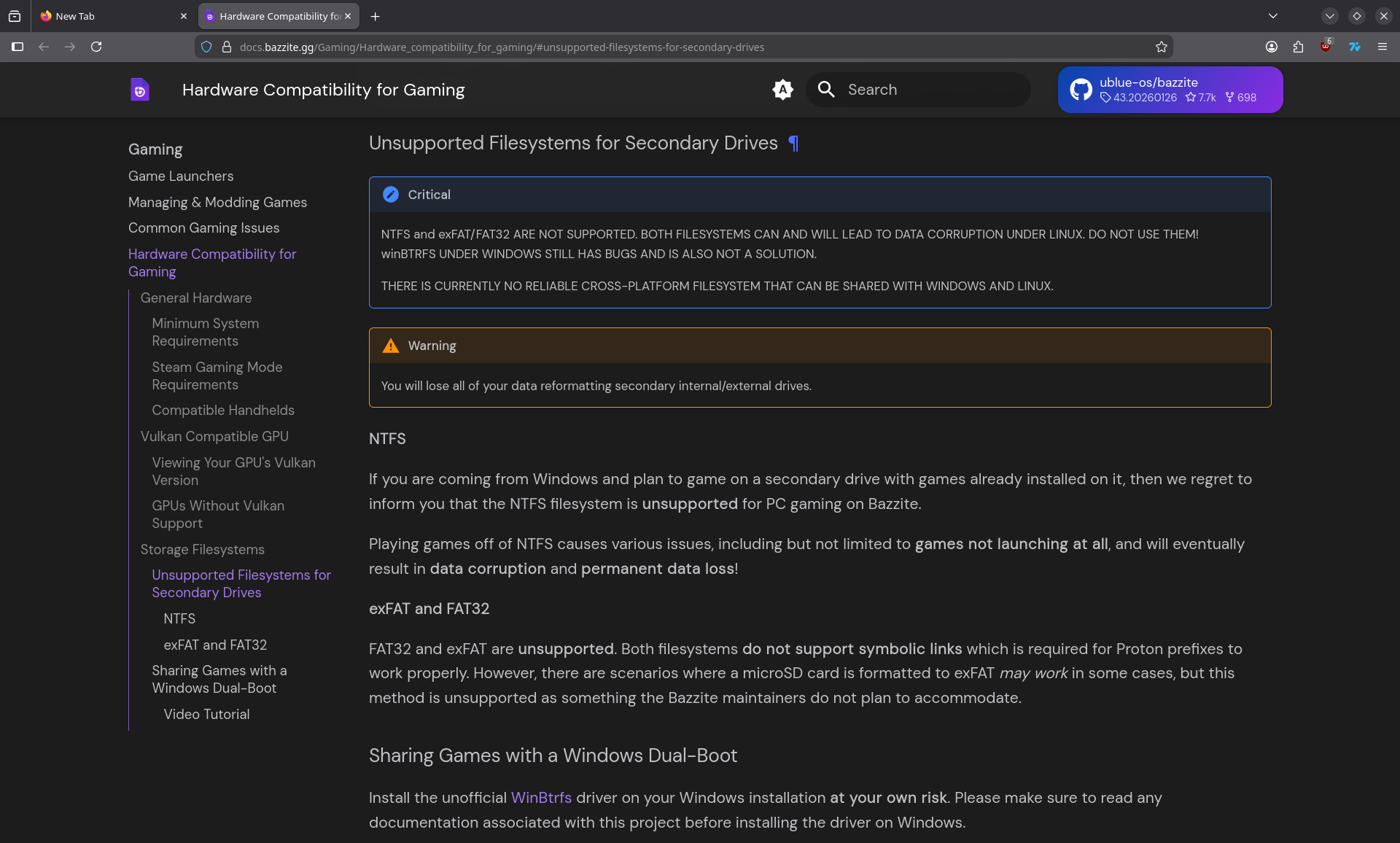Open the extensions panel via puzzle icon

tap(1299, 47)
